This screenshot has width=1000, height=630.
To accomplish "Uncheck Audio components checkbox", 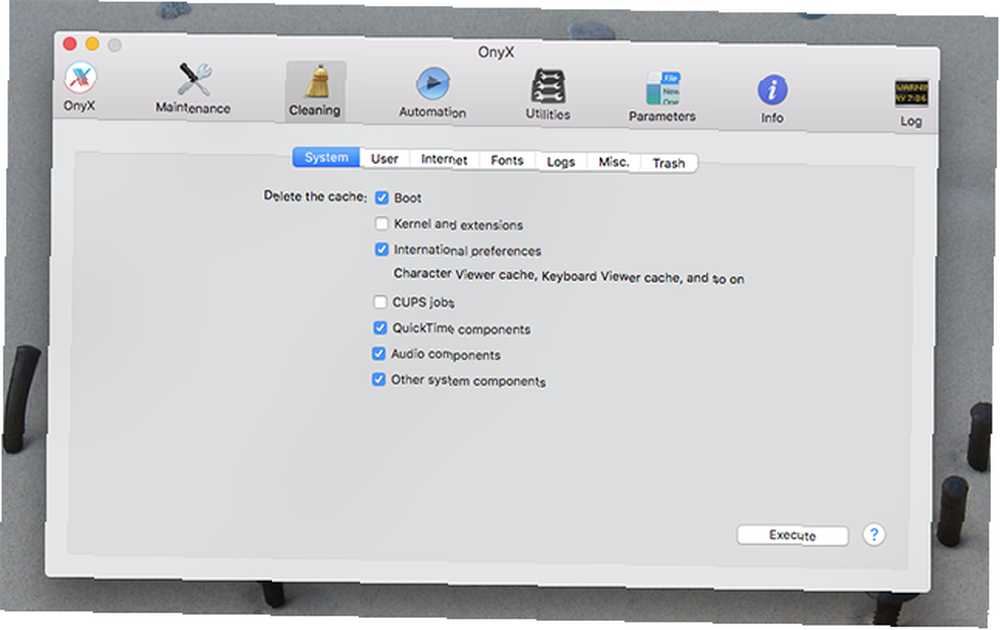I will point(379,353).
